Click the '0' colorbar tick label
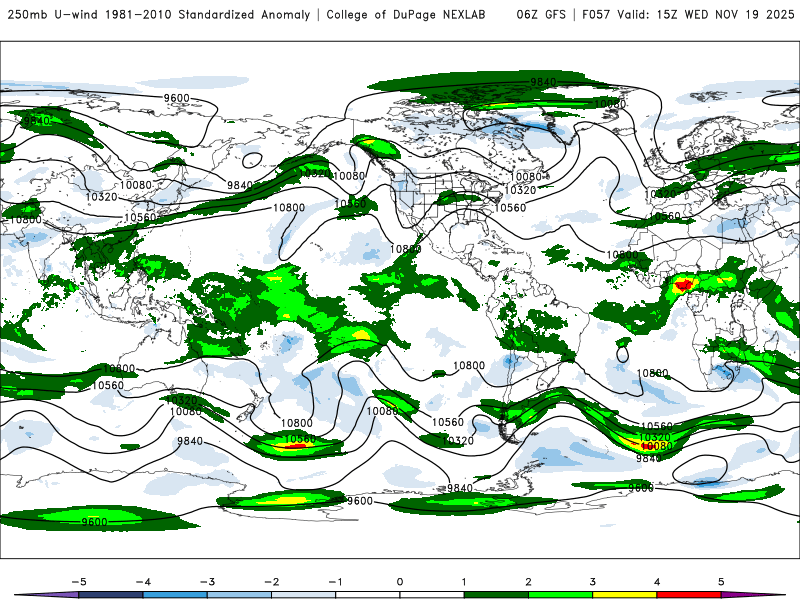This screenshot has height=600, width=800. [400, 582]
